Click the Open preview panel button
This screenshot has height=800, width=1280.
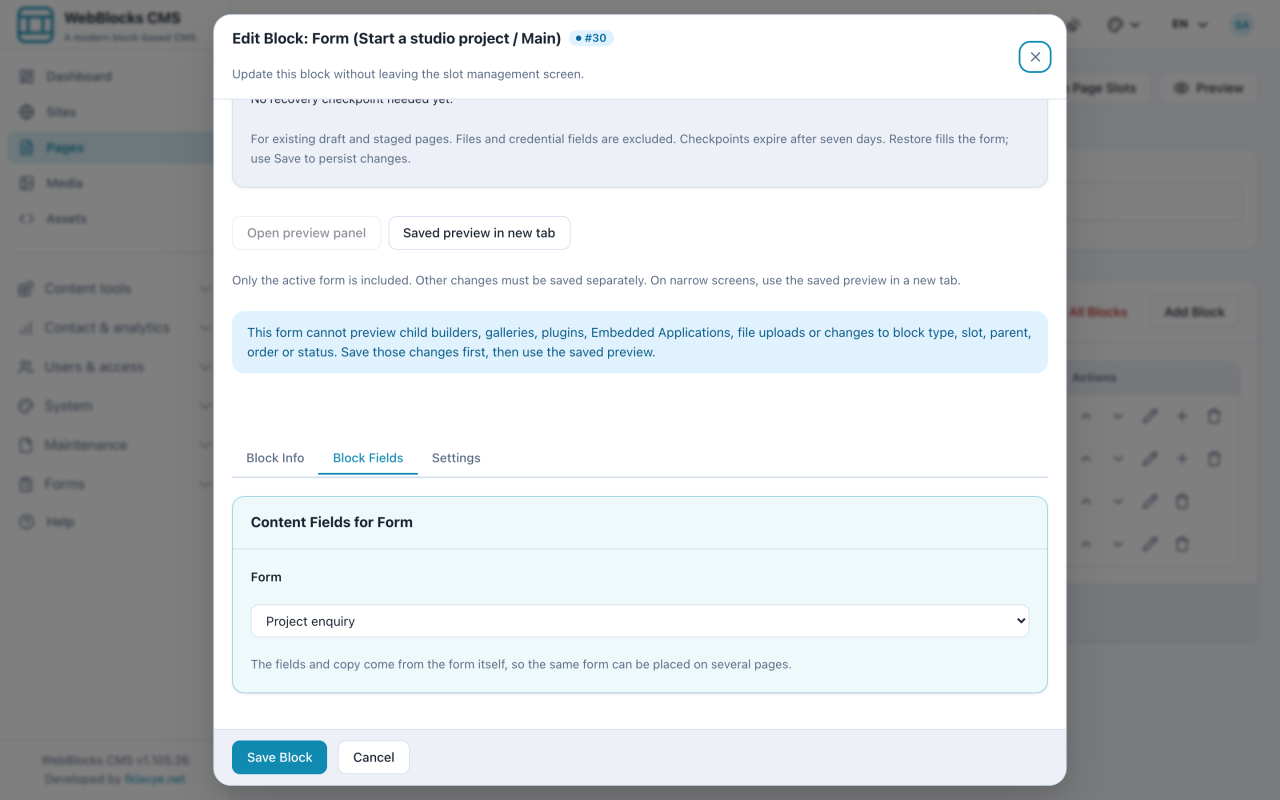(x=307, y=233)
